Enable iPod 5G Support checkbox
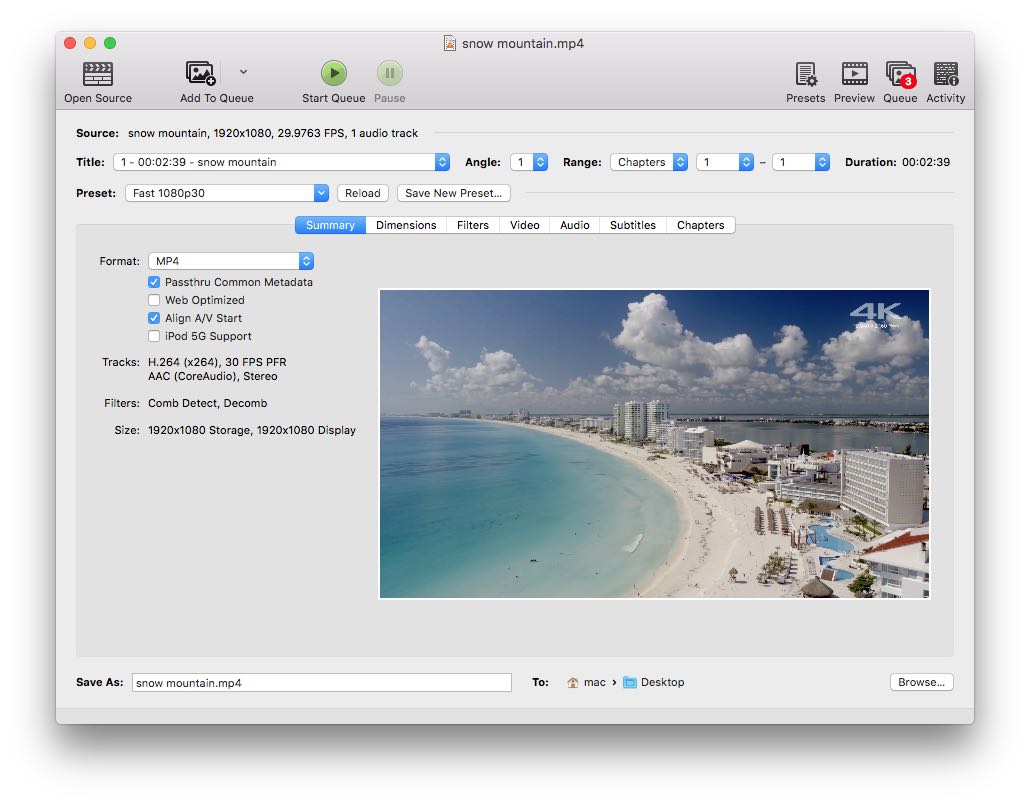This screenshot has height=804, width=1030. tap(154, 336)
